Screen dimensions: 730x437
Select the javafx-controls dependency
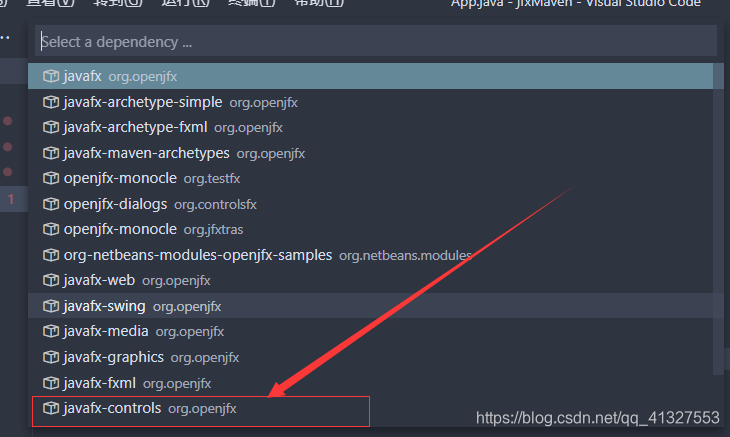pos(370,409)
